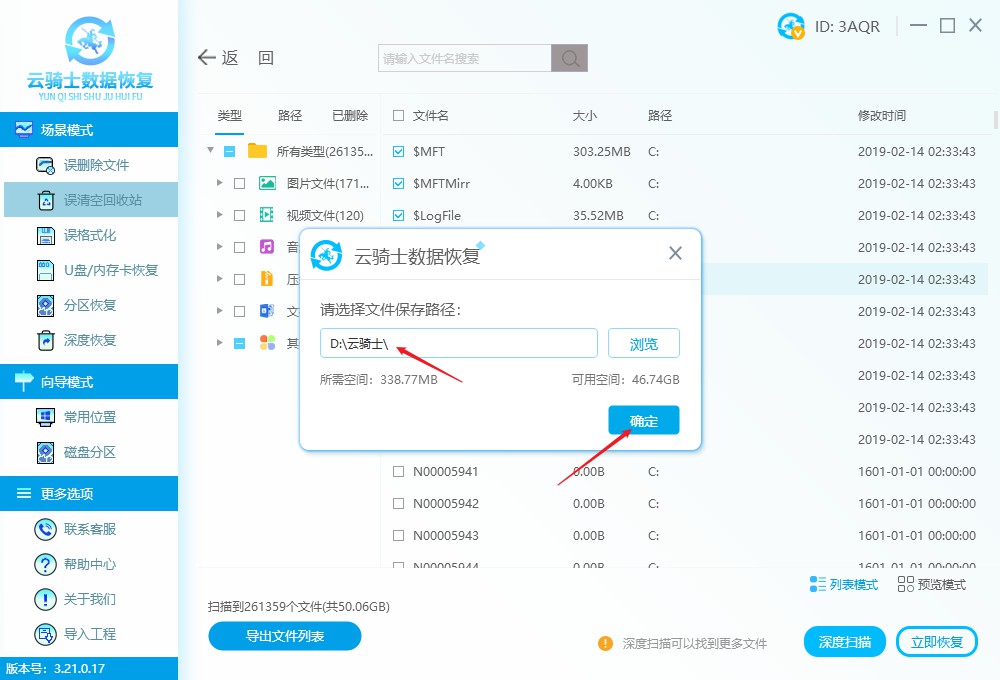Viewport: 1000px width, 680px height.
Task: Contact support via the 联系客服 phone icon
Action: coord(45,529)
